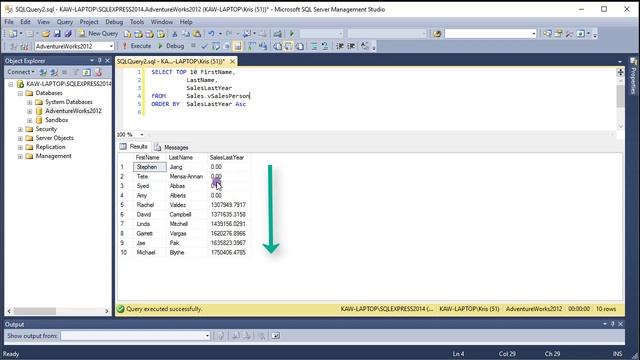Click the Execute query button

137,46
